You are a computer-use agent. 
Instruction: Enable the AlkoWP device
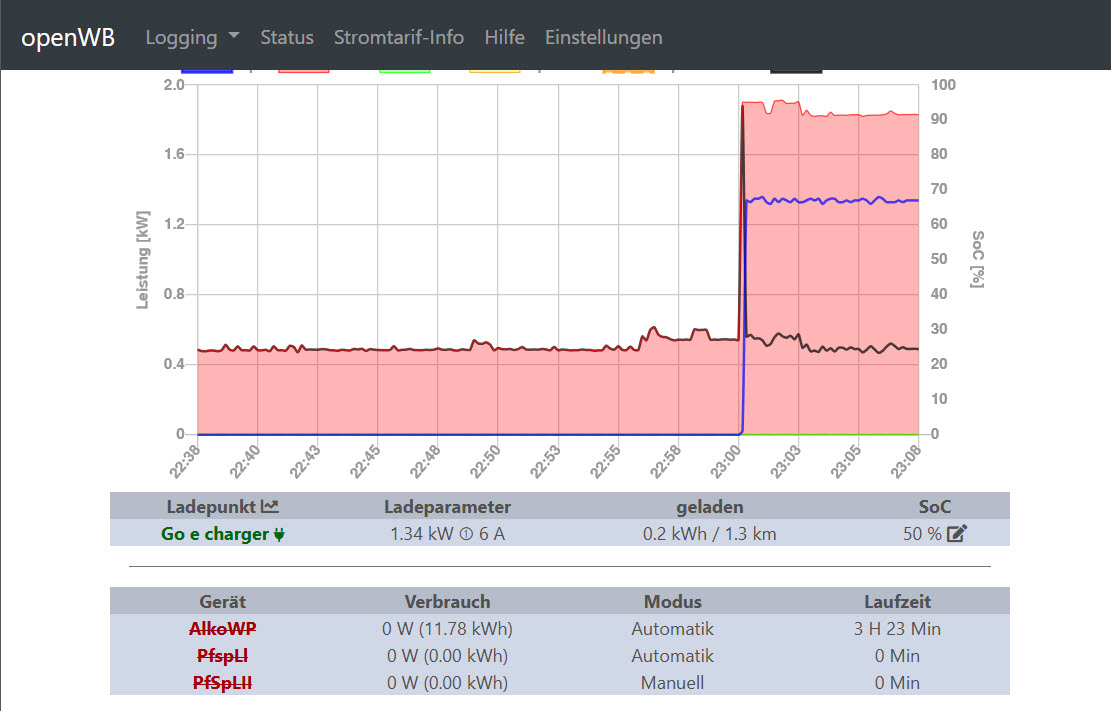click(222, 629)
